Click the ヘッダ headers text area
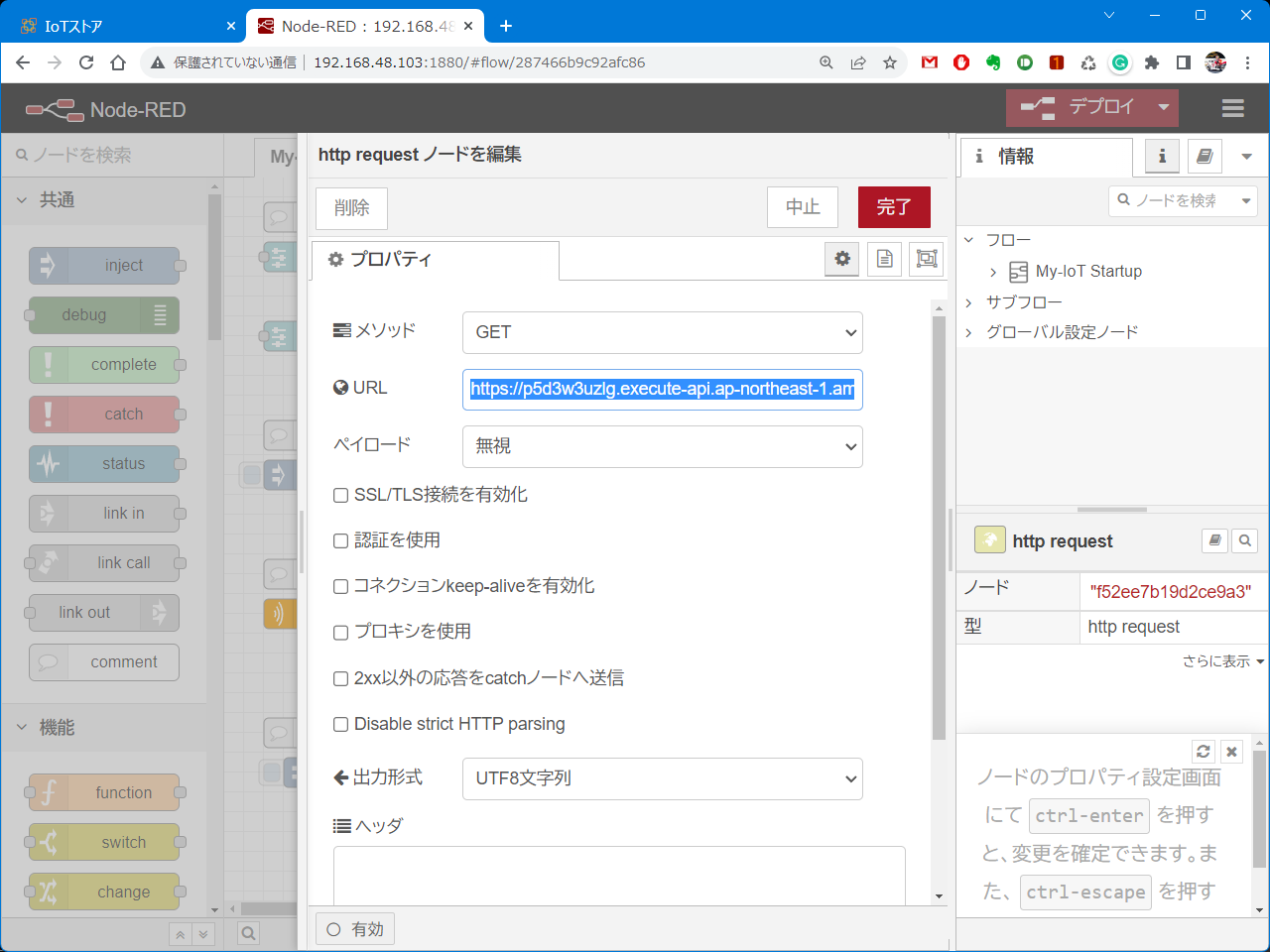The width and height of the screenshot is (1270, 952). click(x=619, y=875)
